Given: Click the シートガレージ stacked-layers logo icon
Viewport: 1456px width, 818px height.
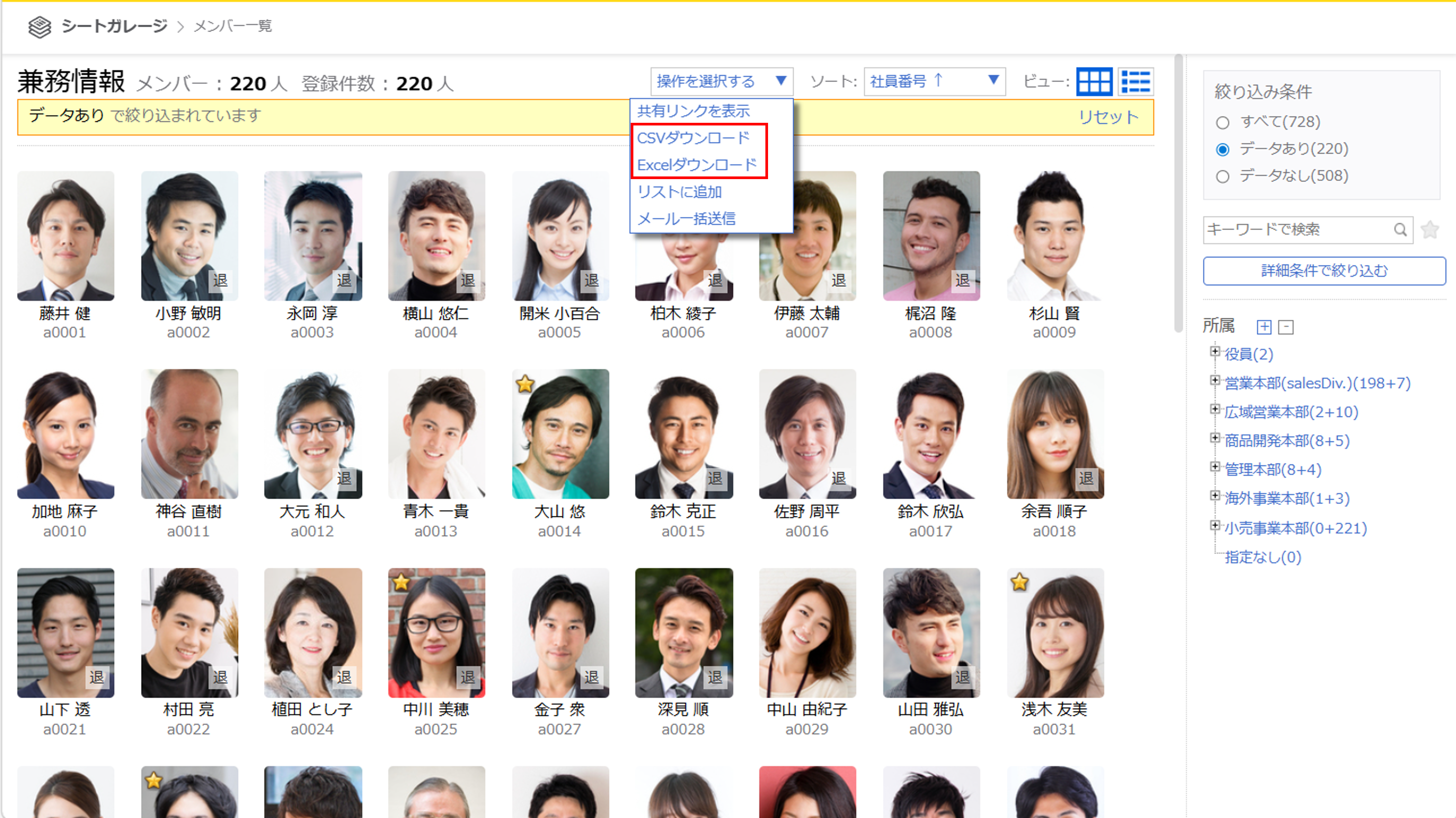Looking at the screenshot, I should pyautogui.click(x=40, y=26).
